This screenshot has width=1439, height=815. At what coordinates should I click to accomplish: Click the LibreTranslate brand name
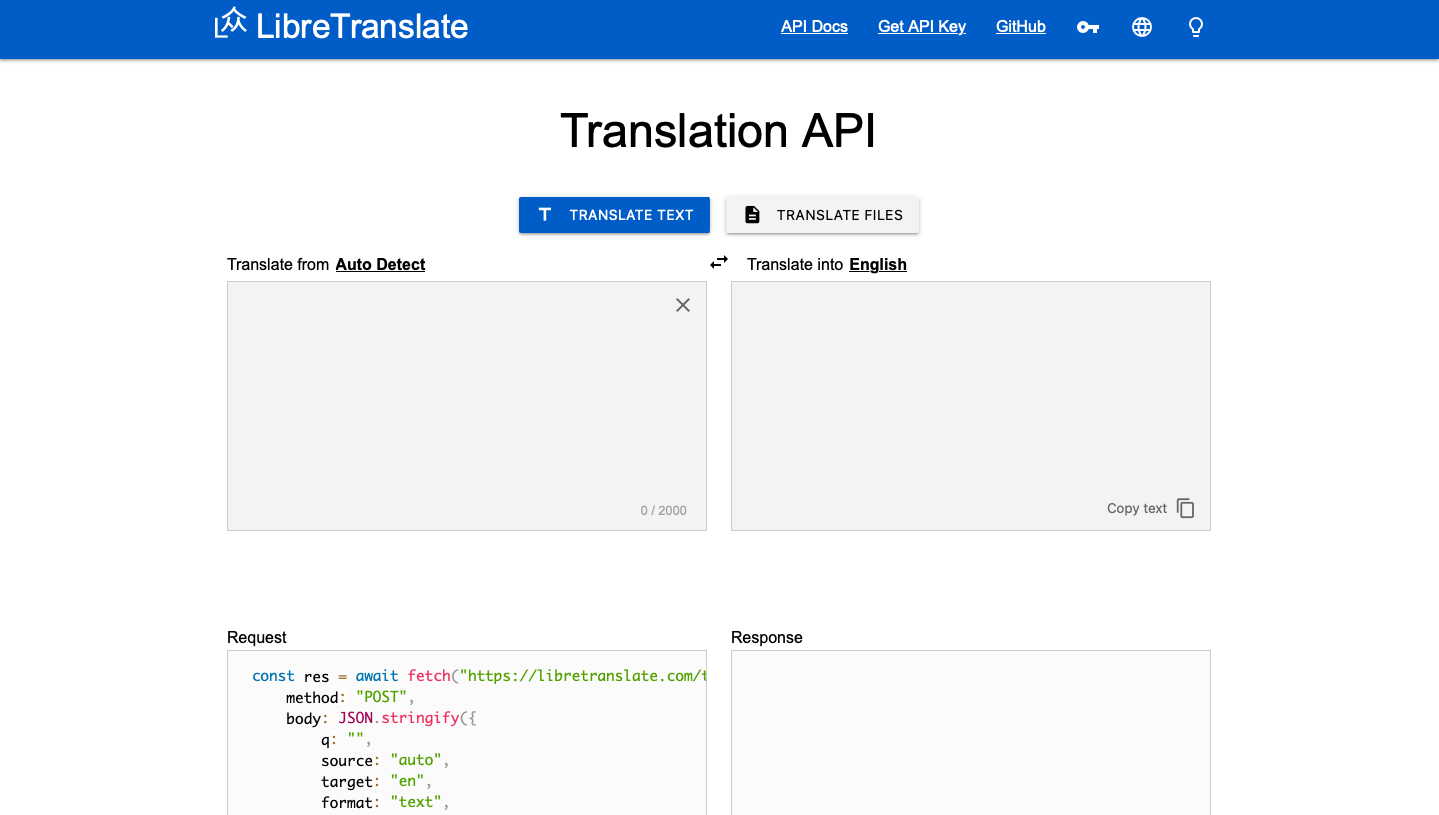coord(362,26)
